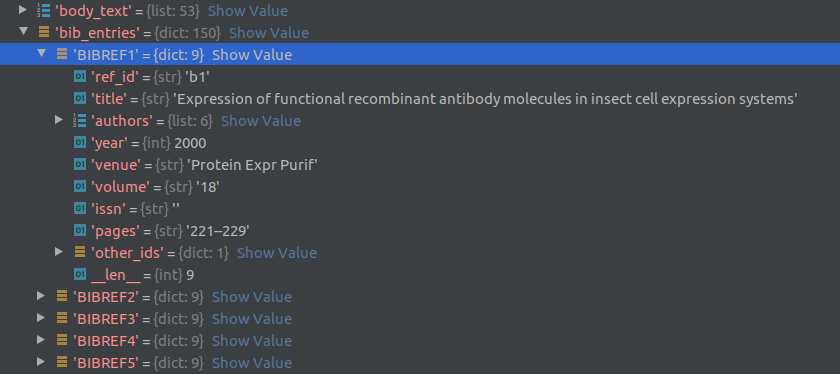Collapse the 'BIBREF1' entry

click(41, 54)
